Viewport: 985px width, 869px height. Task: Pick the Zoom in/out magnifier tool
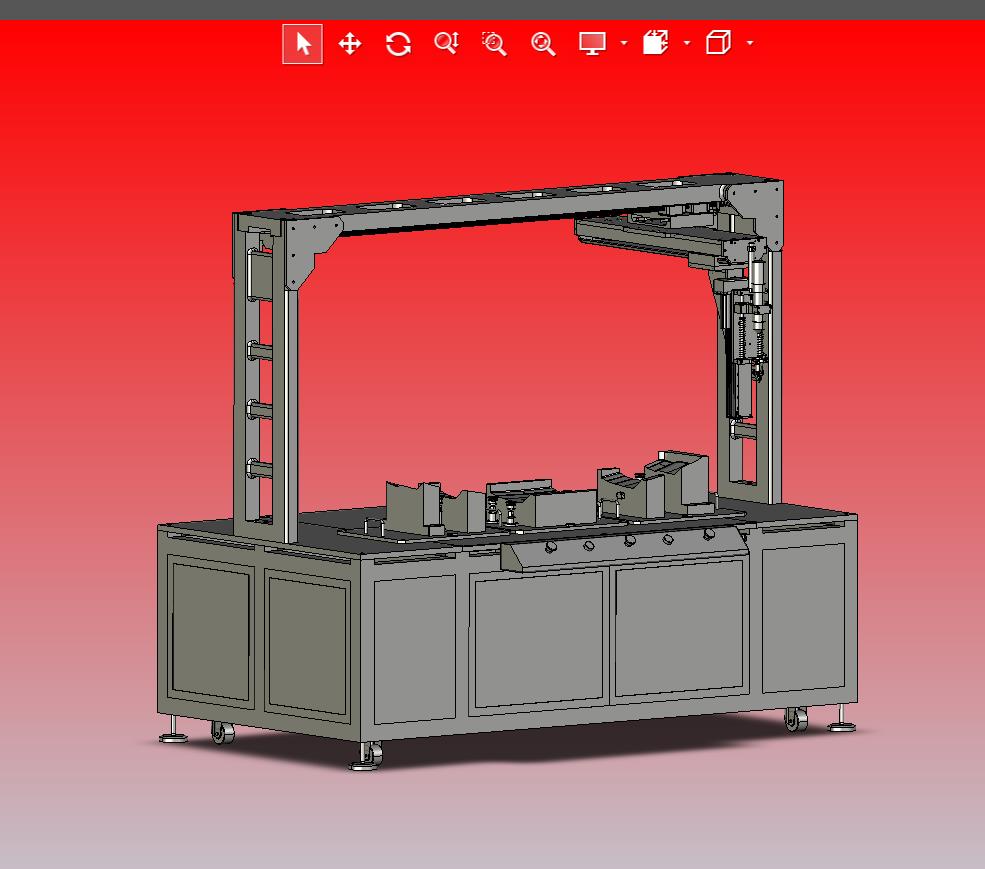coord(447,43)
